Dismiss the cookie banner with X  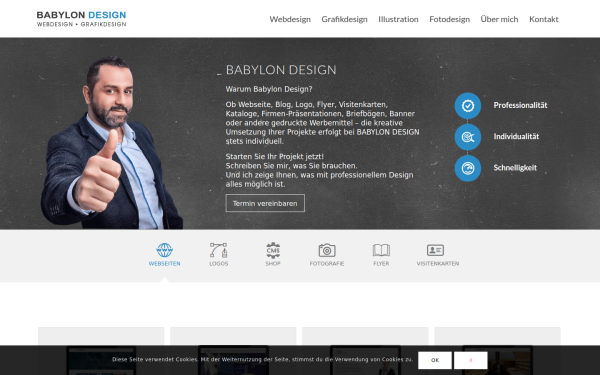pos(471,360)
